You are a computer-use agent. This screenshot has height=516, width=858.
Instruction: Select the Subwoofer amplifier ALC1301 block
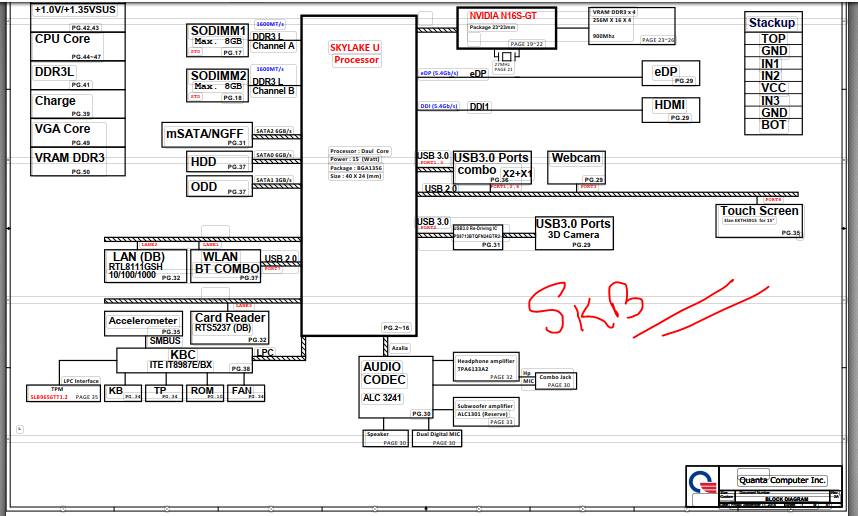pyautogui.click(x=486, y=413)
